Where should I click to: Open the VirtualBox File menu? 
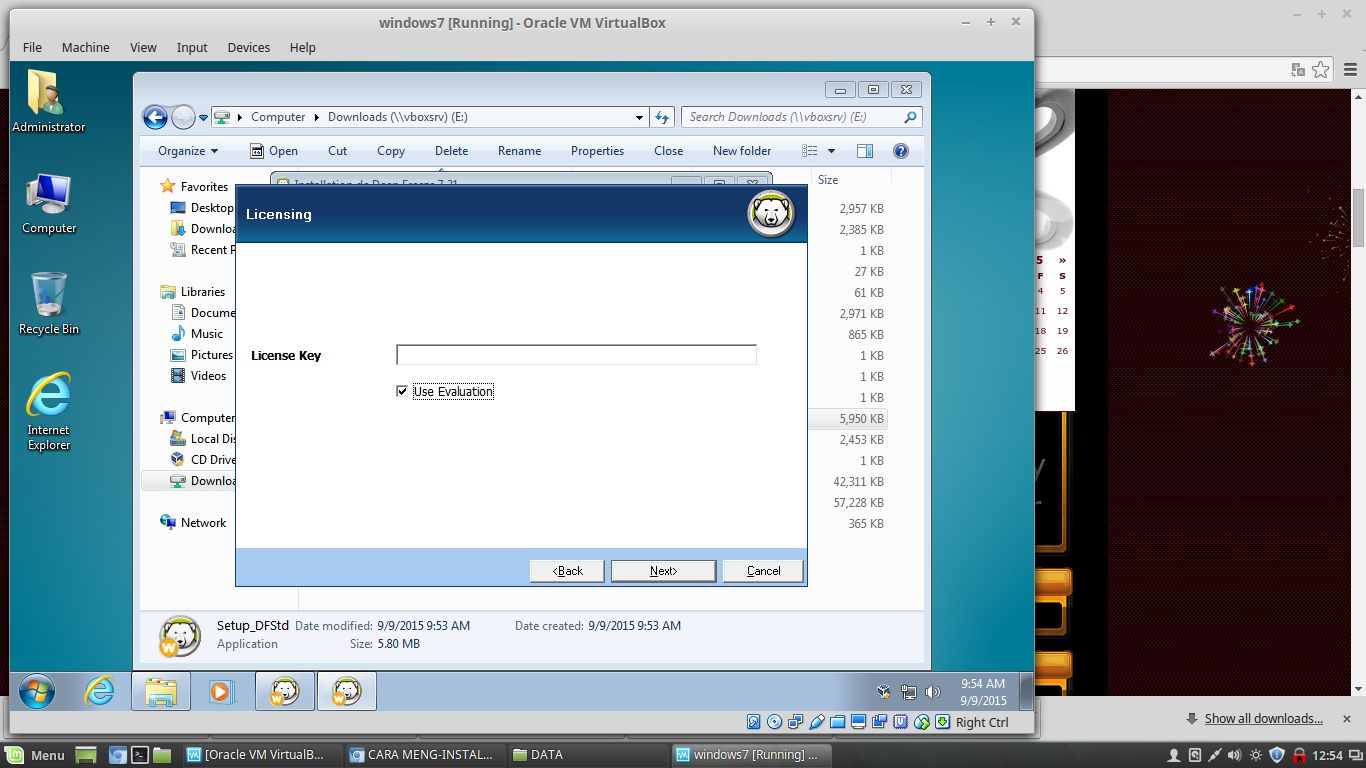(32, 47)
